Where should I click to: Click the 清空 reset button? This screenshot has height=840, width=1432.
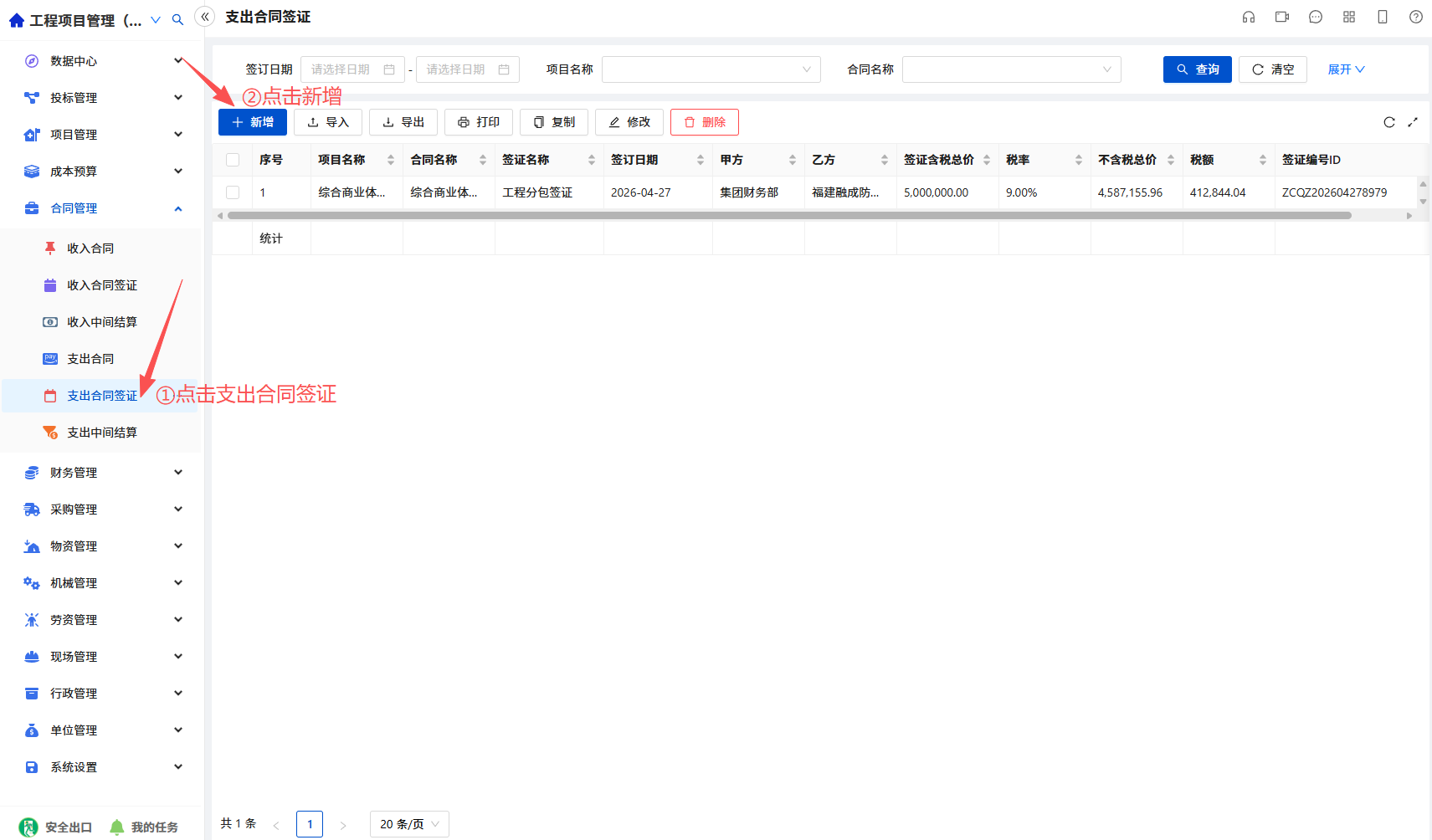[1273, 69]
